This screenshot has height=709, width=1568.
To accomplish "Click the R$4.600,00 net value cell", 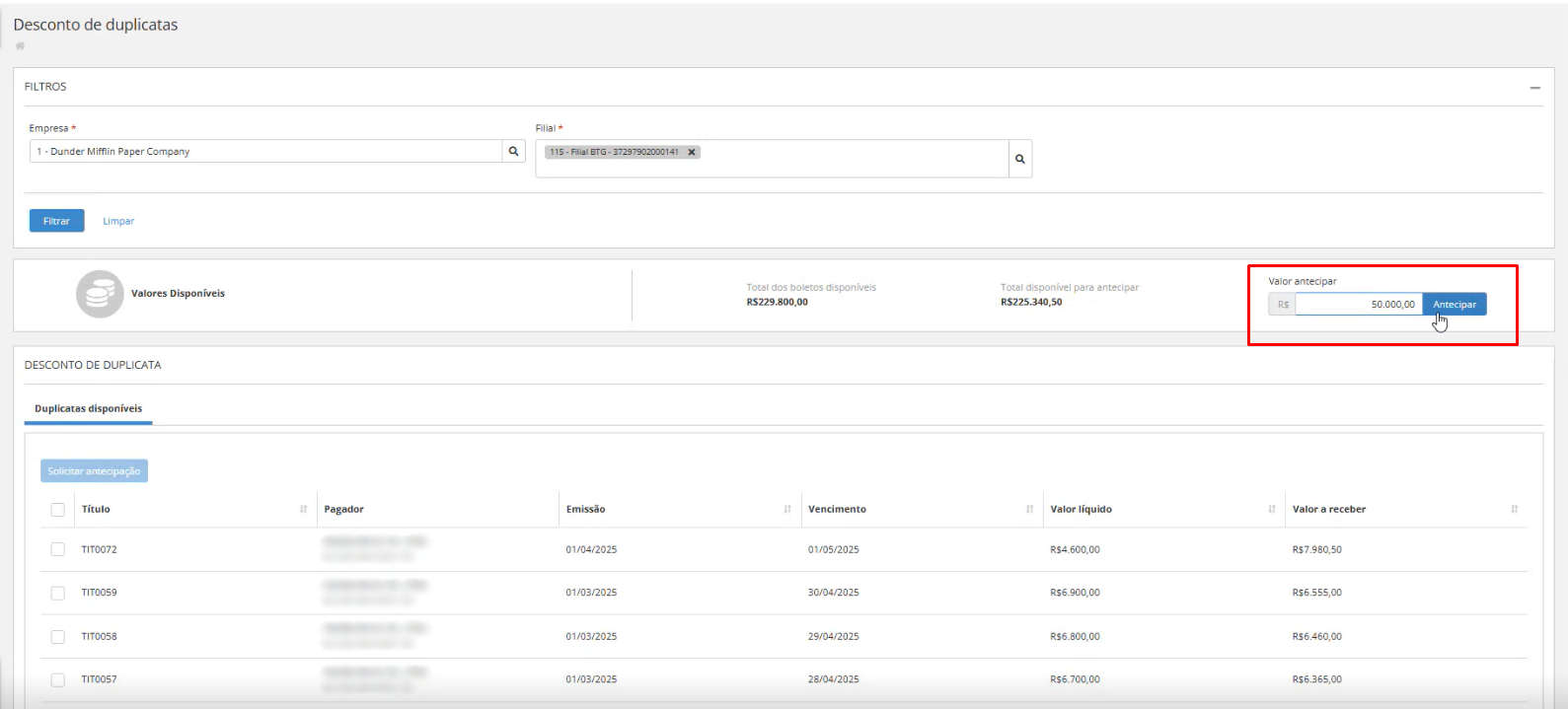I will [x=1075, y=549].
